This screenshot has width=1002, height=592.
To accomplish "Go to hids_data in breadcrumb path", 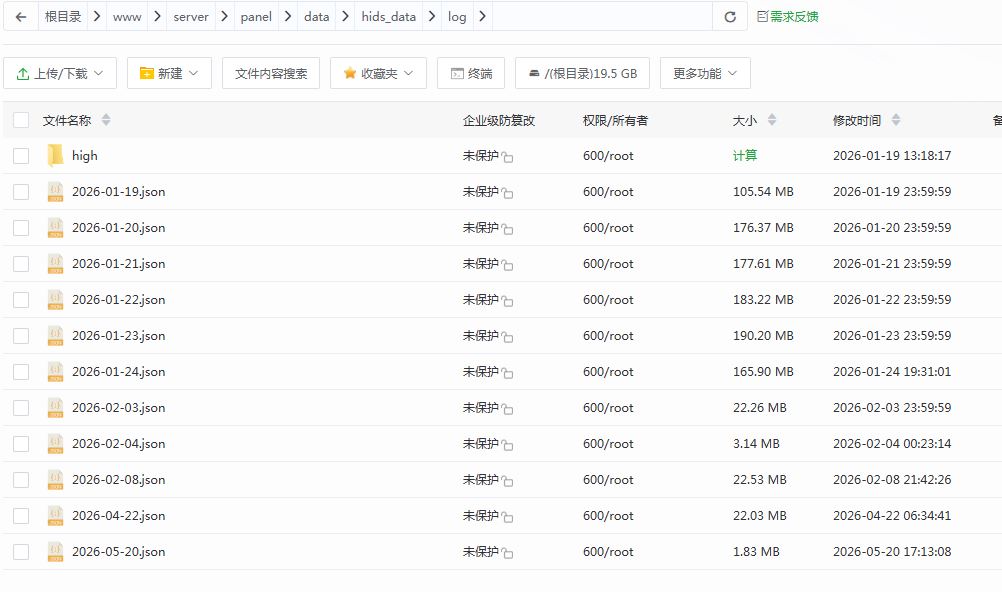I will point(388,17).
